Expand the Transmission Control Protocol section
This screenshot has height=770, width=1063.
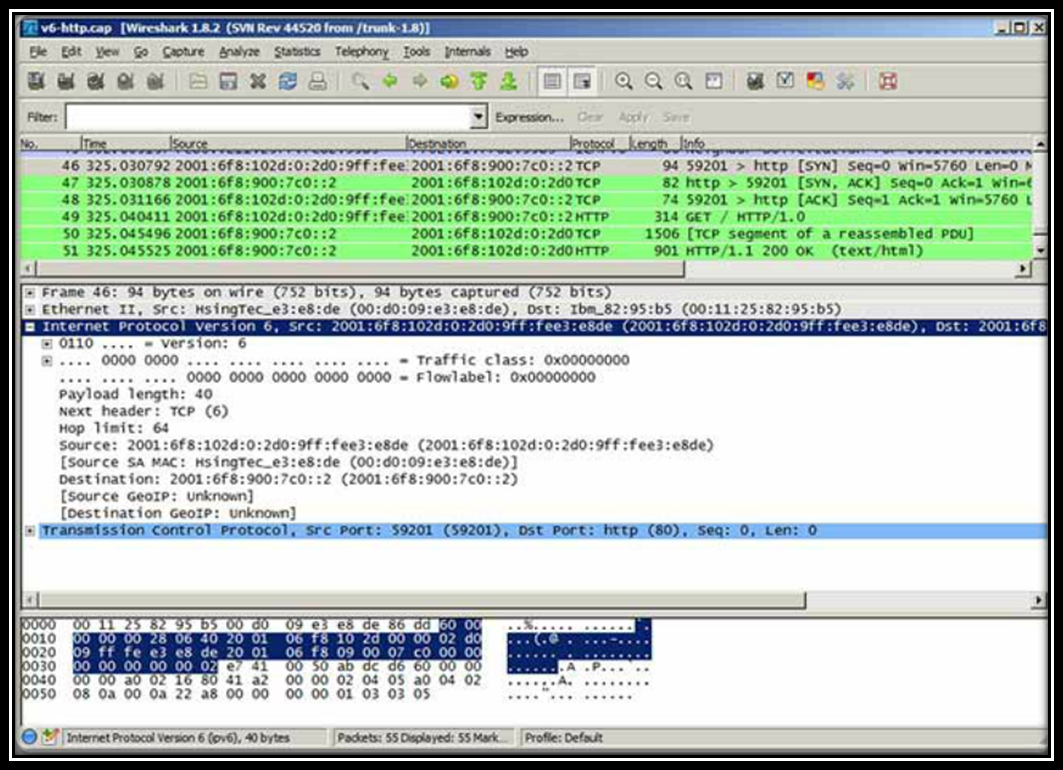click(31, 531)
